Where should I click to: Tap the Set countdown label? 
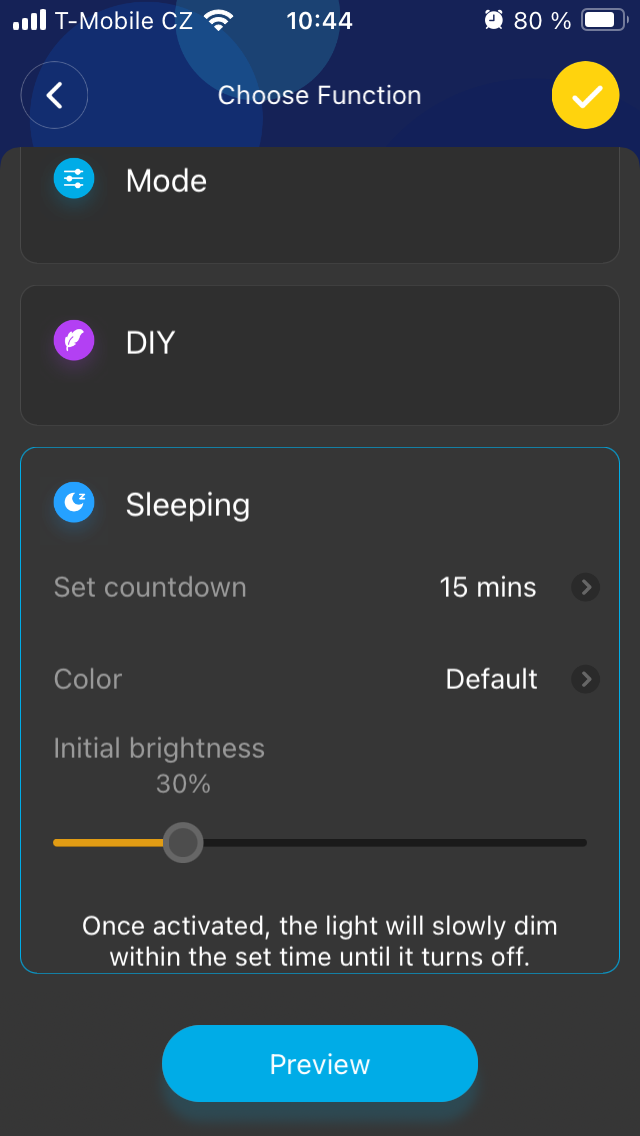[x=150, y=587]
